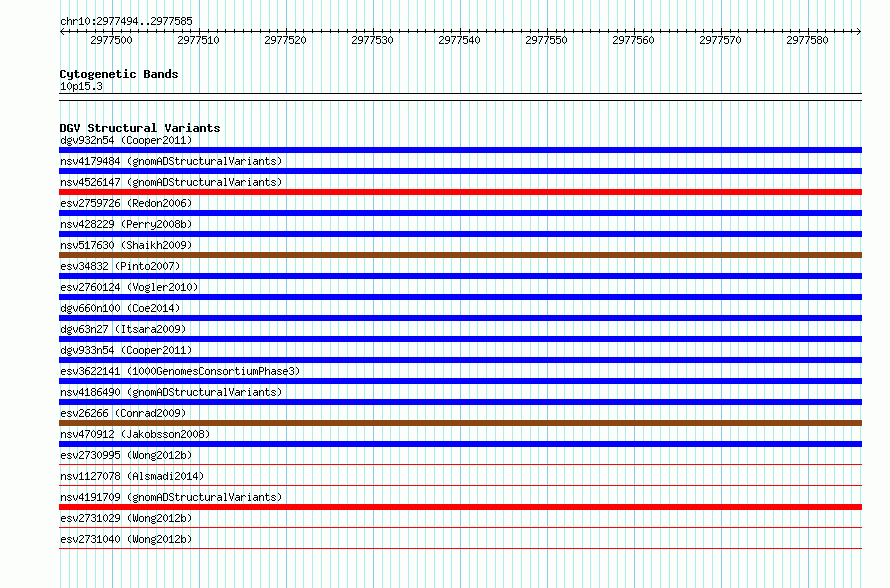Click ruler position 2977540
890x588 pixels.
tap(459, 40)
